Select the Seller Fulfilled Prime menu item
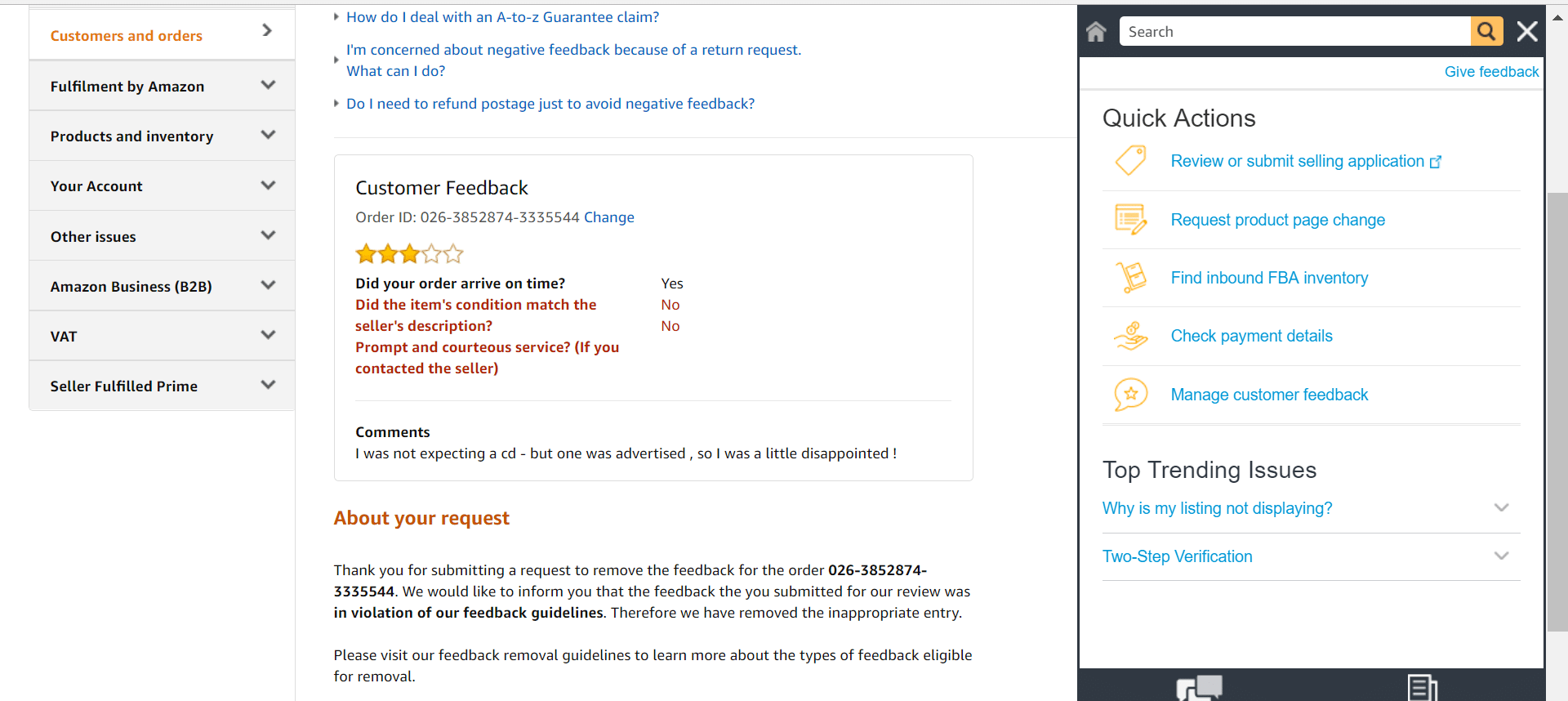1568x701 pixels. [162, 386]
